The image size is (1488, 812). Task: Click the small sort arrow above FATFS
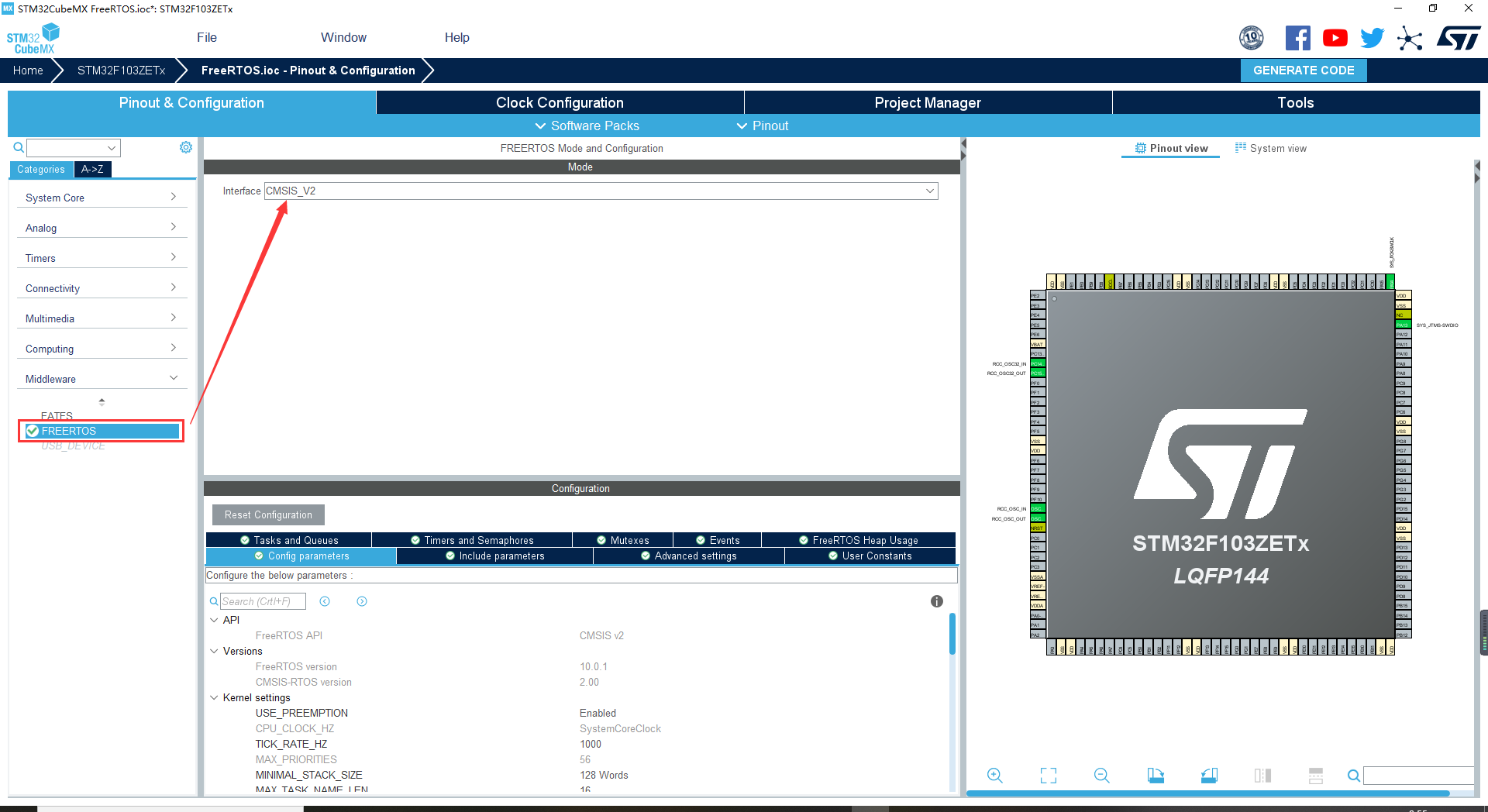[102, 402]
